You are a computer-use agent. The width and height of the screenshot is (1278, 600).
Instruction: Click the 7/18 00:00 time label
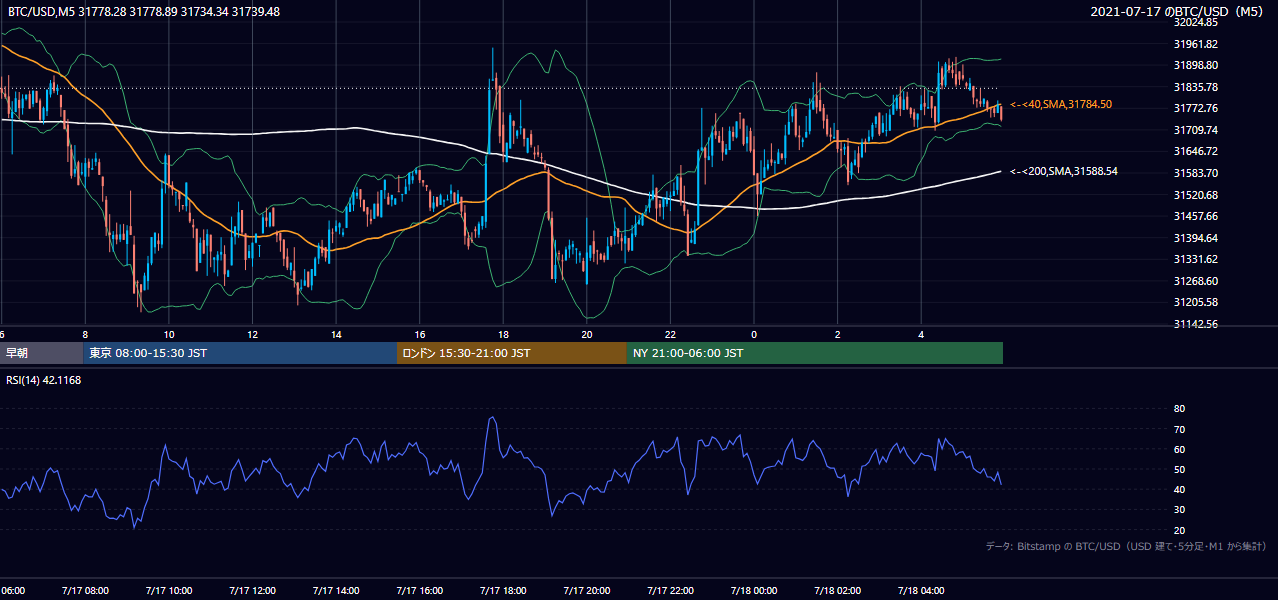(x=754, y=590)
